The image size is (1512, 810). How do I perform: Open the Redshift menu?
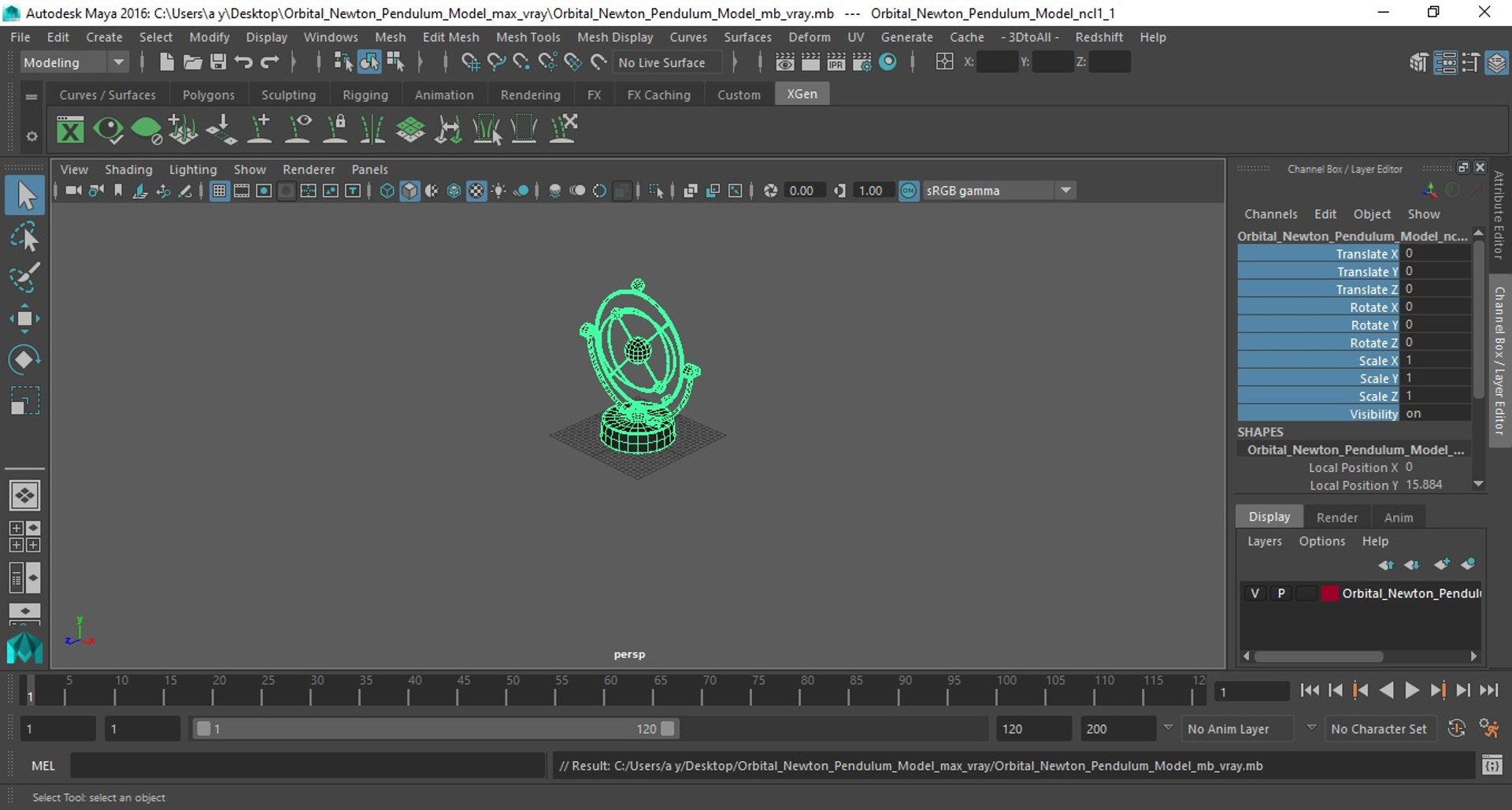click(x=1099, y=37)
